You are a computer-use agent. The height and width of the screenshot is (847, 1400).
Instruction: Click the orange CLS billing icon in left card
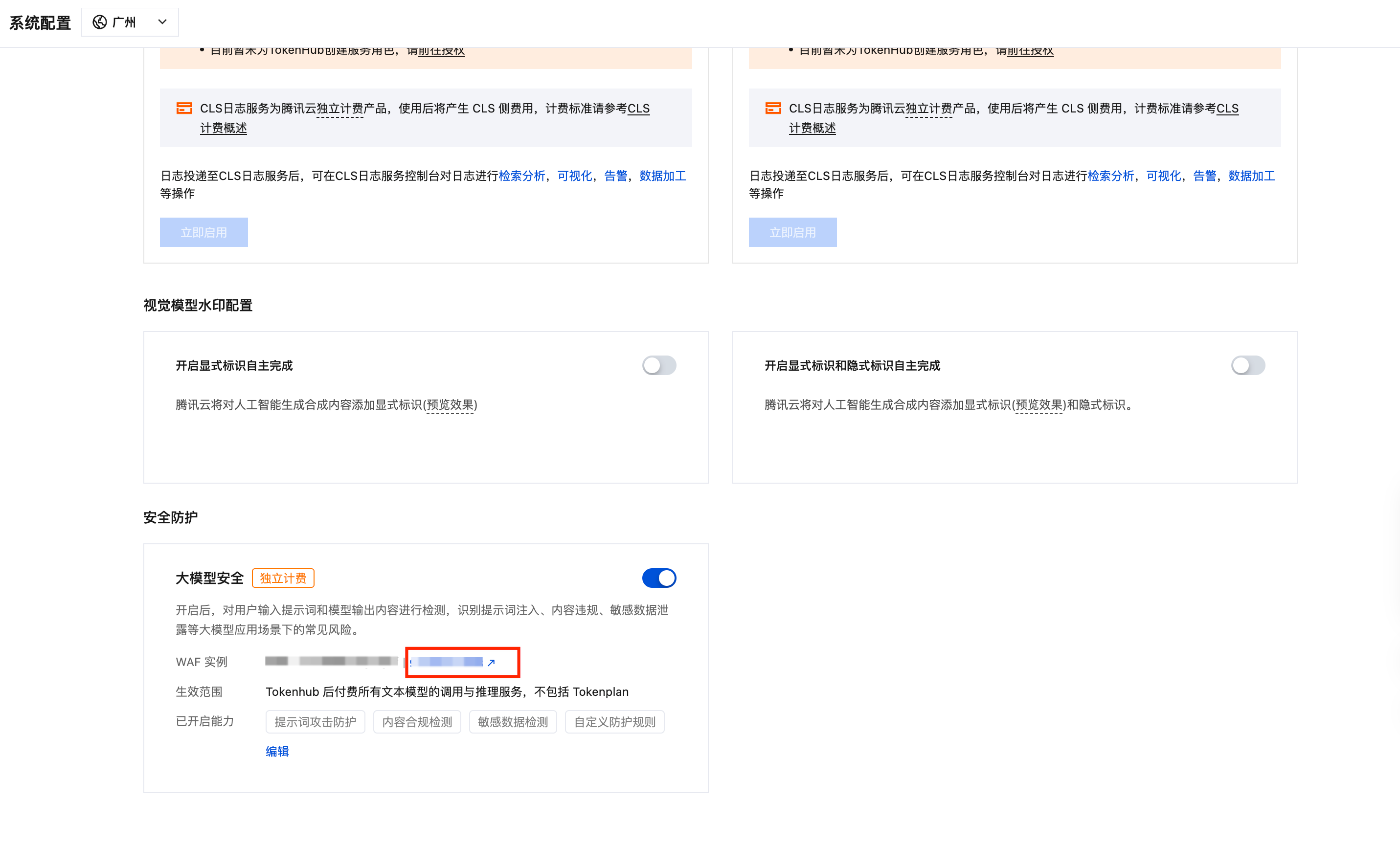[x=184, y=108]
